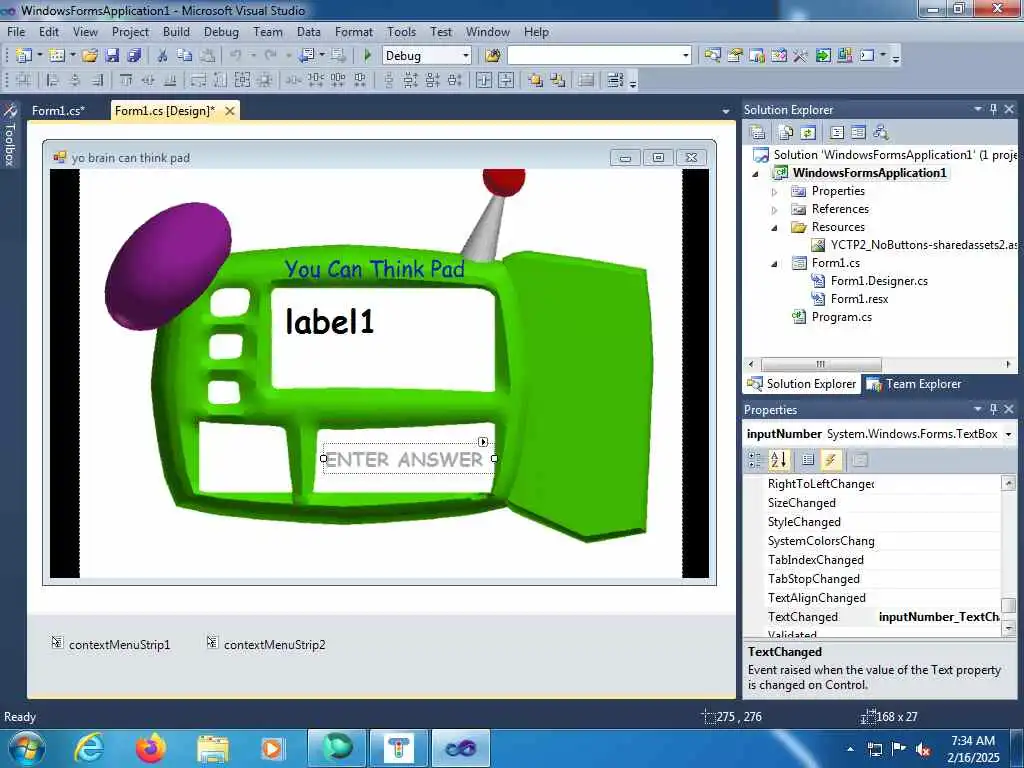The image size is (1024, 768).
Task: Expand the Properties node in solution tree
Action: click(775, 192)
